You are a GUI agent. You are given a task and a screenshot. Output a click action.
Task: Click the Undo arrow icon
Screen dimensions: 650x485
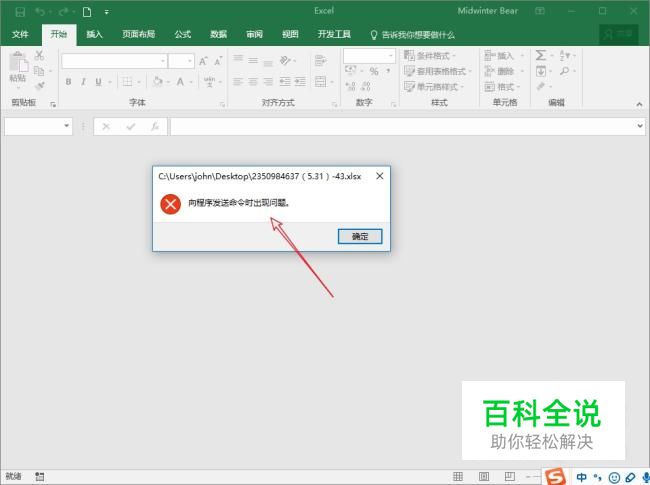[x=40, y=12]
